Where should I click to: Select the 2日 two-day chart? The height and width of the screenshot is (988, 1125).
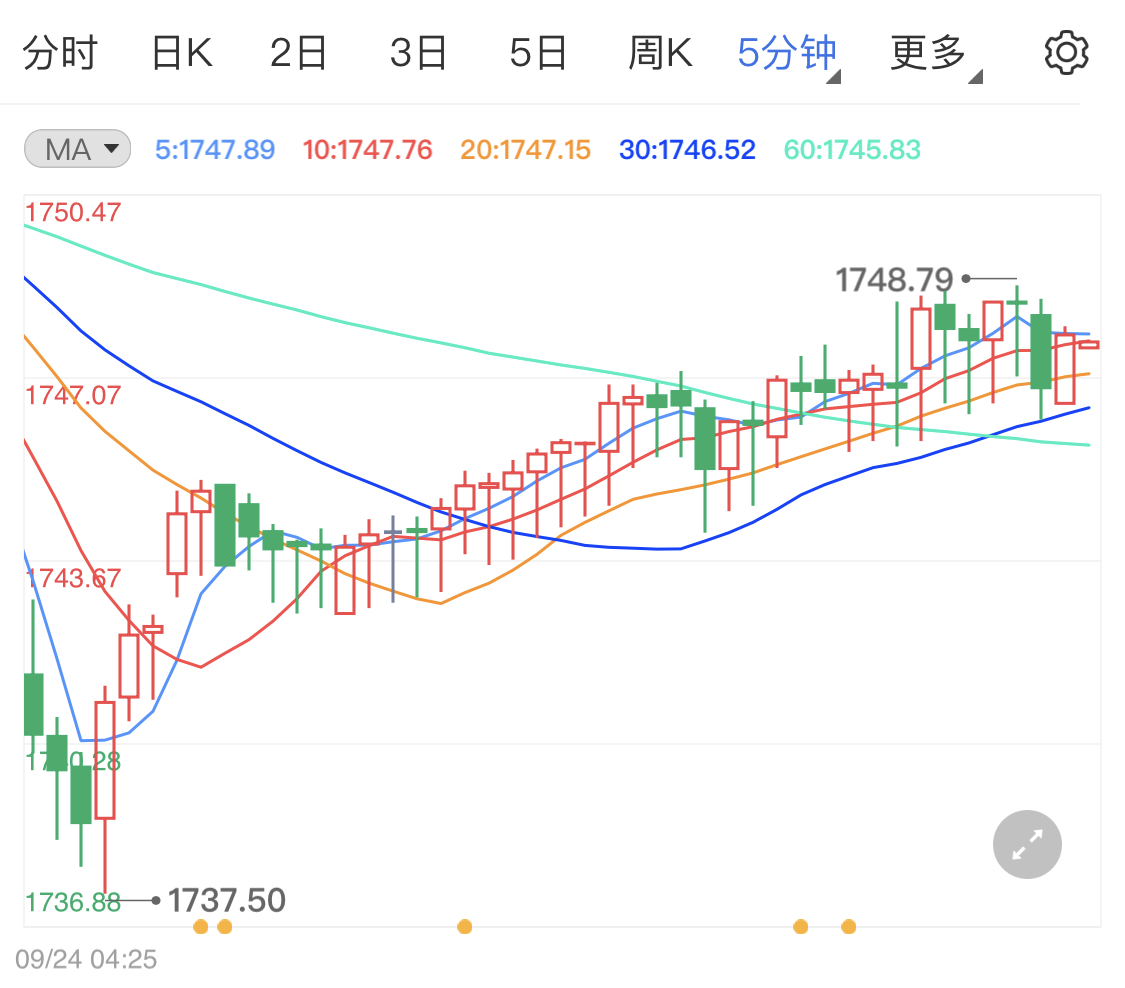pyautogui.click(x=298, y=52)
